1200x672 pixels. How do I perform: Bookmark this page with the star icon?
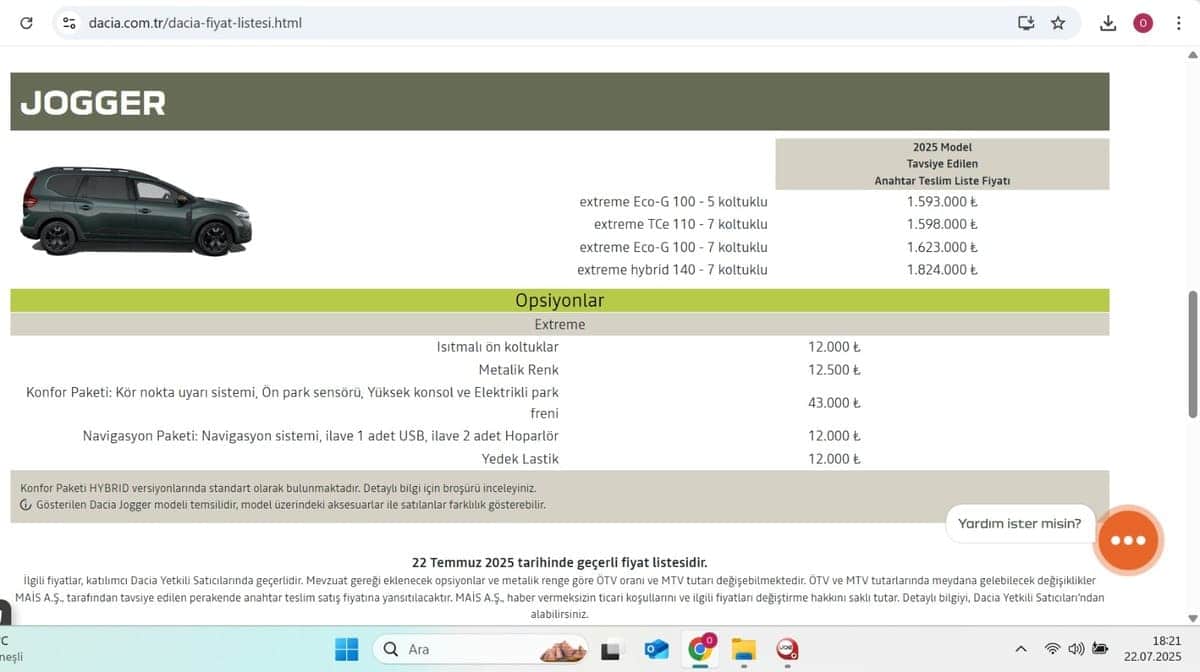[1058, 23]
